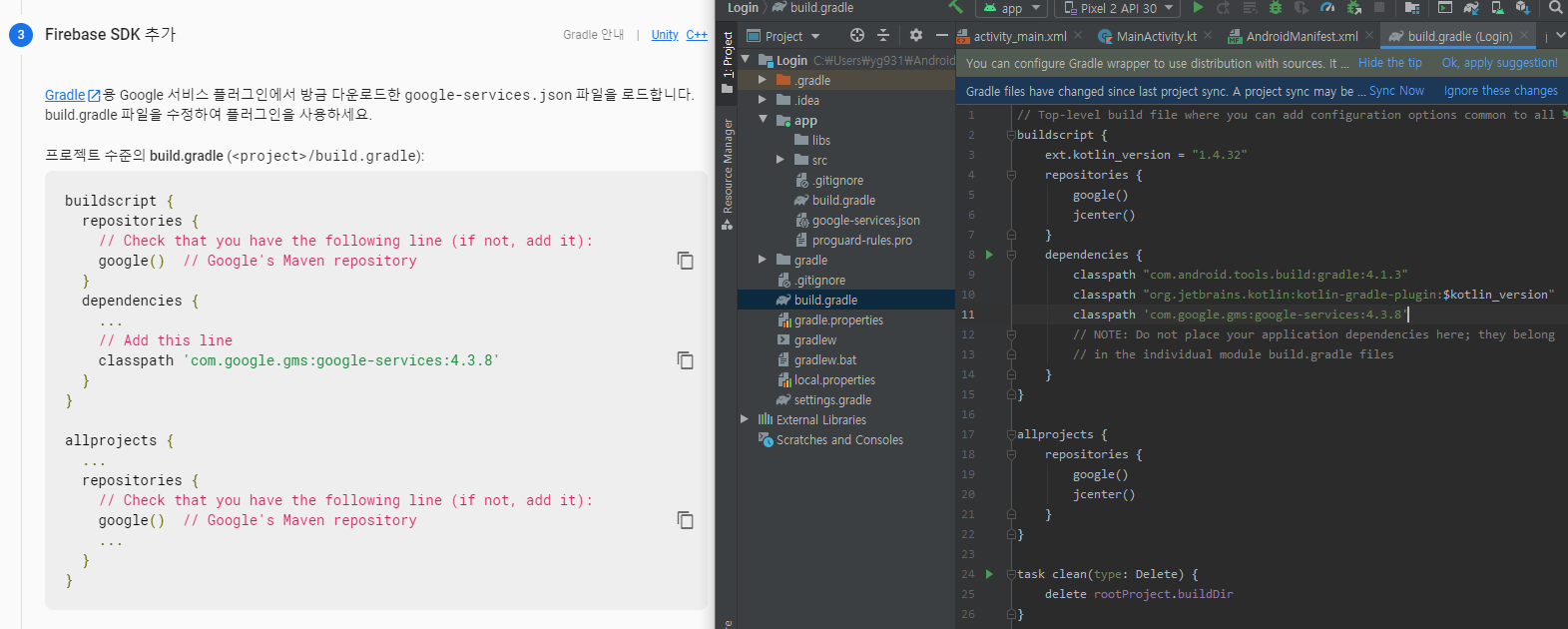This screenshot has width=1568, height=629.
Task: Open the AVD Manager icon
Action: 1497,7
